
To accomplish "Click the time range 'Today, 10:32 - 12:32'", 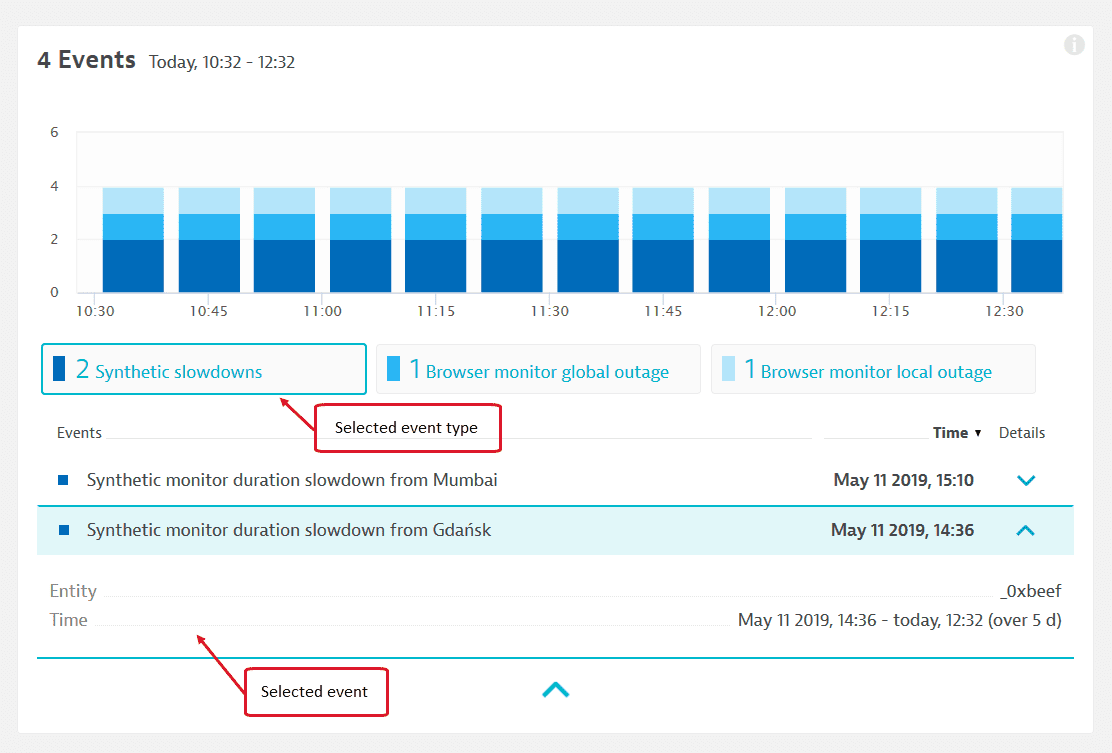I will [x=222, y=62].
